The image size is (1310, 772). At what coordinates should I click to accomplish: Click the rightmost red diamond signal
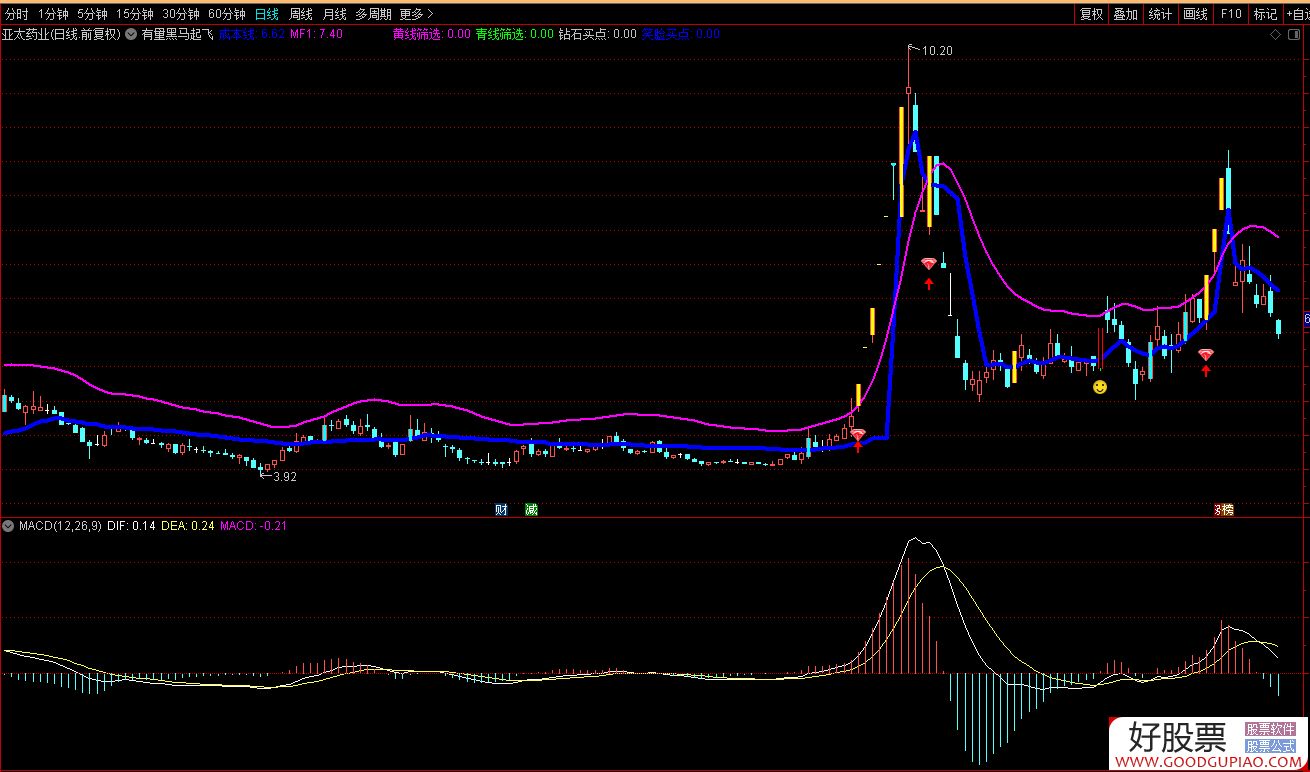click(1206, 354)
